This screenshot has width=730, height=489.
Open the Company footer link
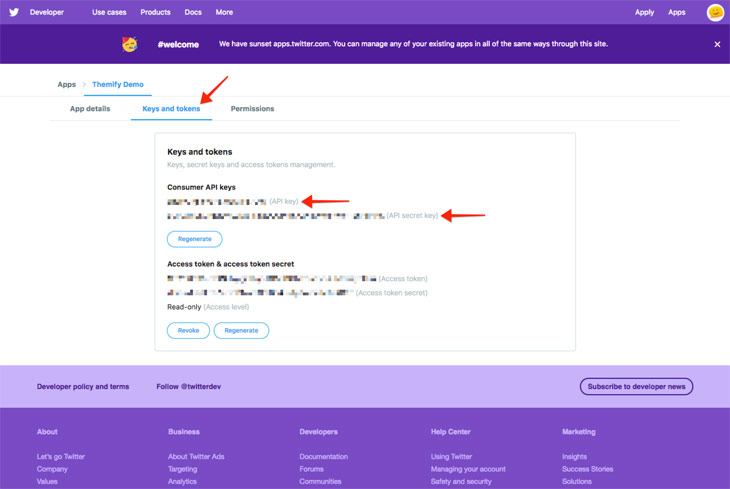(x=52, y=469)
